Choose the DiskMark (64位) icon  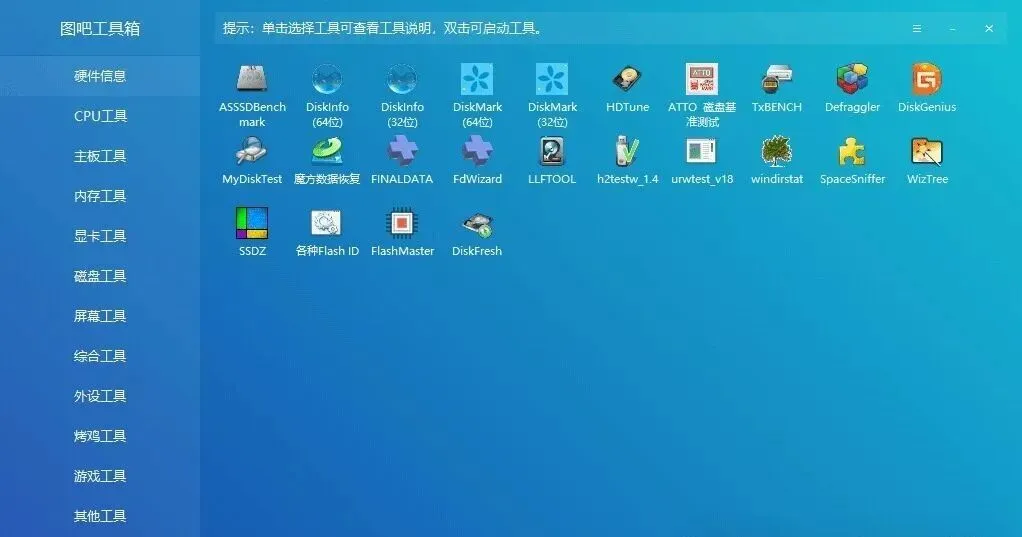coord(477,80)
